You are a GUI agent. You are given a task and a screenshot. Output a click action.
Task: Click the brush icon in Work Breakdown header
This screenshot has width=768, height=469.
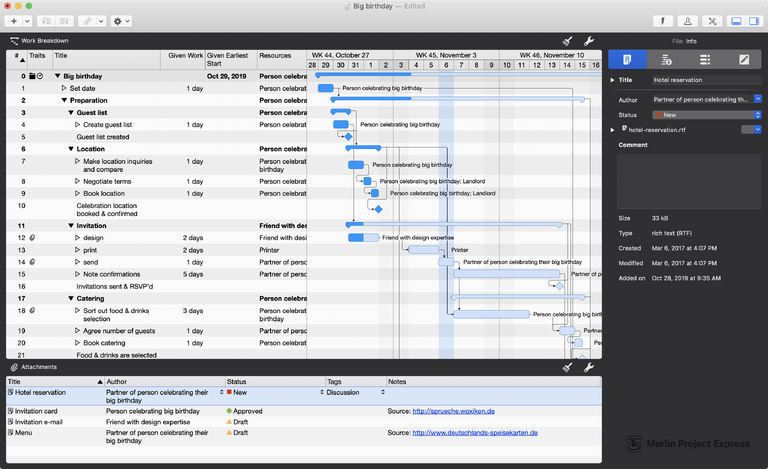[x=568, y=41]
